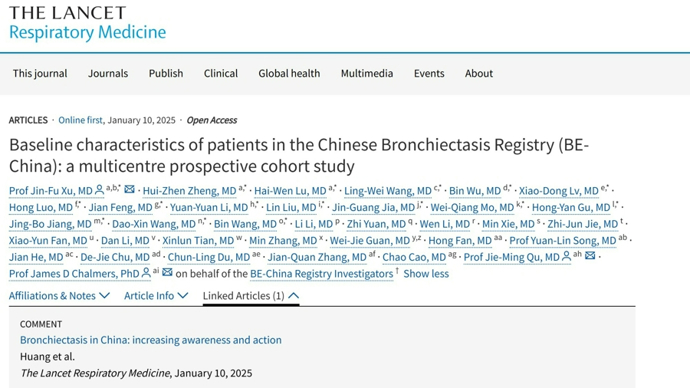This screenshot has width=690, height=388.
Task: Click envelope icon after Jie-Ming Qu
Action: (590, 256)
